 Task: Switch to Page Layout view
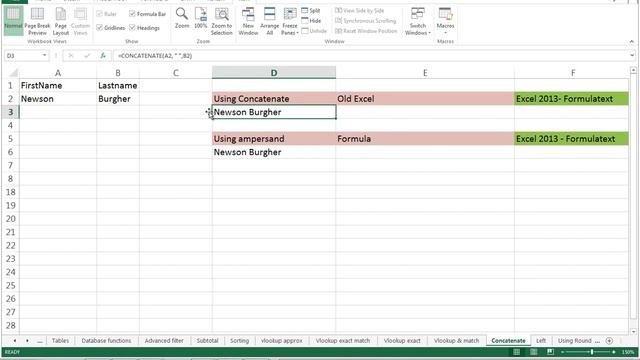click(60, 21)
